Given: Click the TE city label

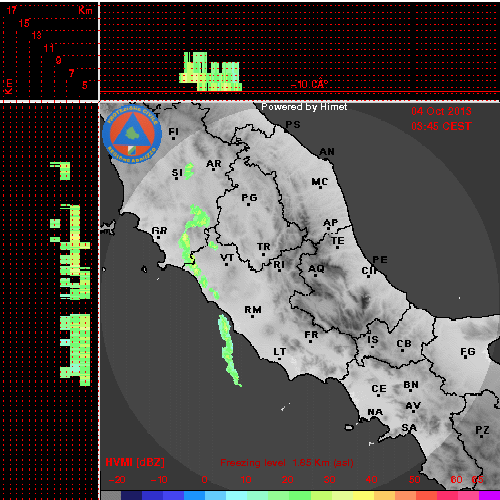Looking at the screenshot, I should click(338, 240).
